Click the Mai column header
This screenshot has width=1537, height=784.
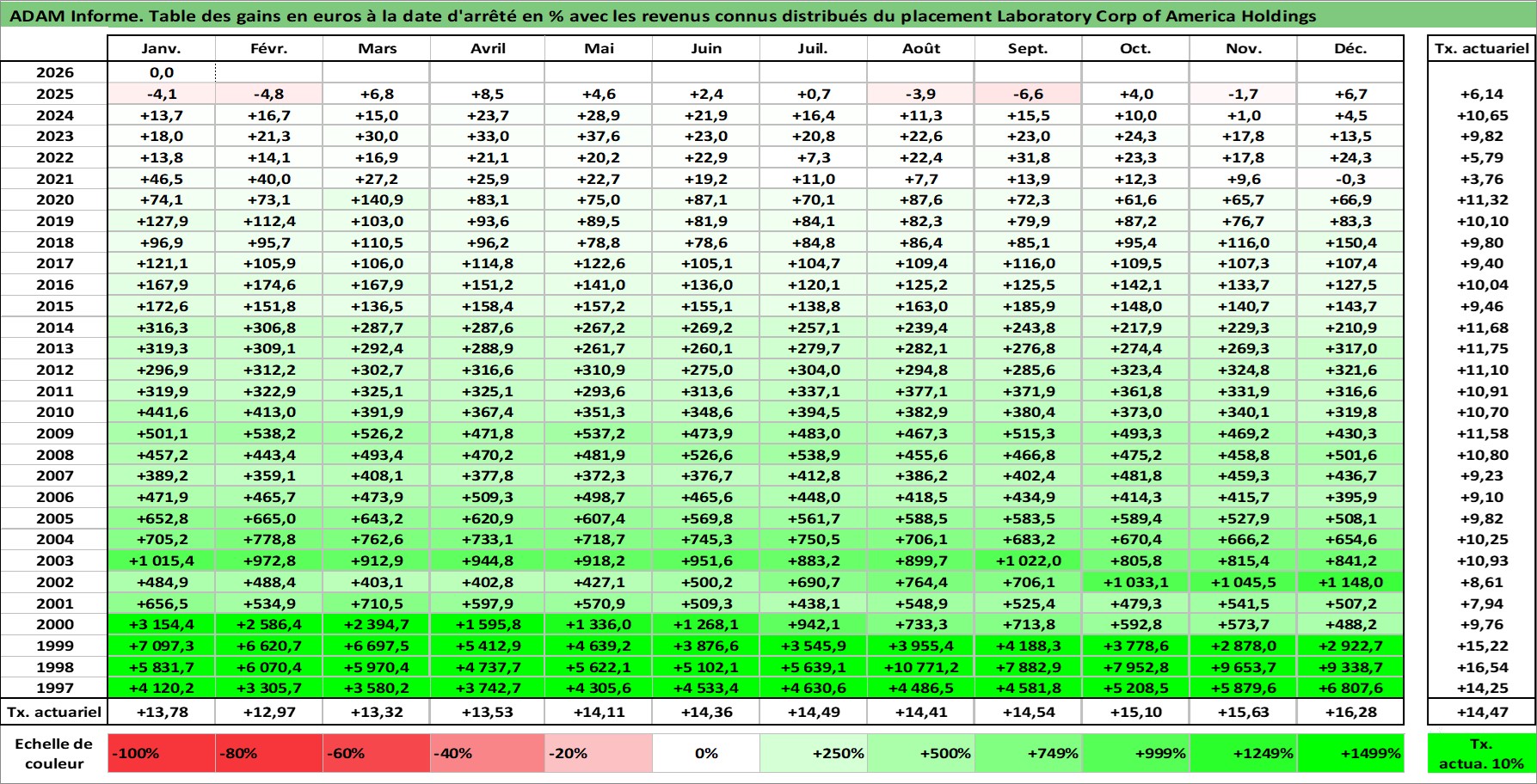coord(599,48)
